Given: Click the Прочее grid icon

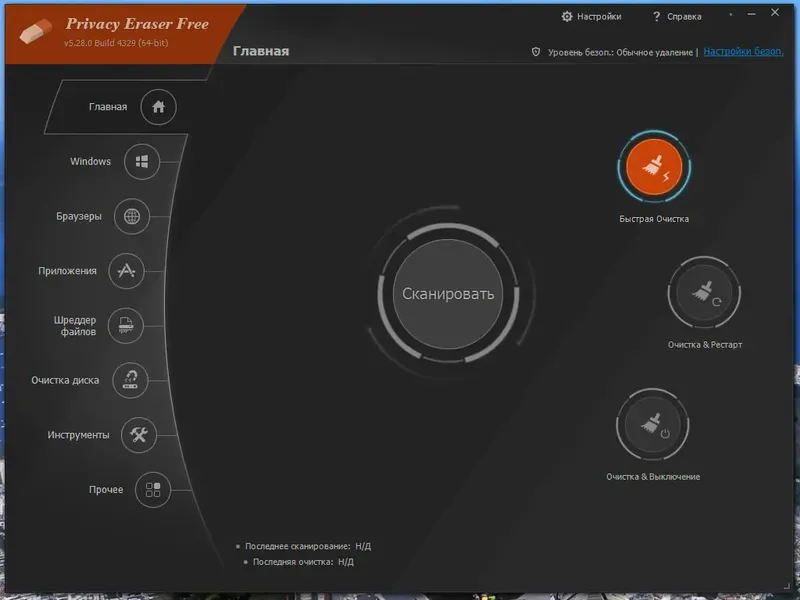Looking at the screenshot, I should coord(153,490).
